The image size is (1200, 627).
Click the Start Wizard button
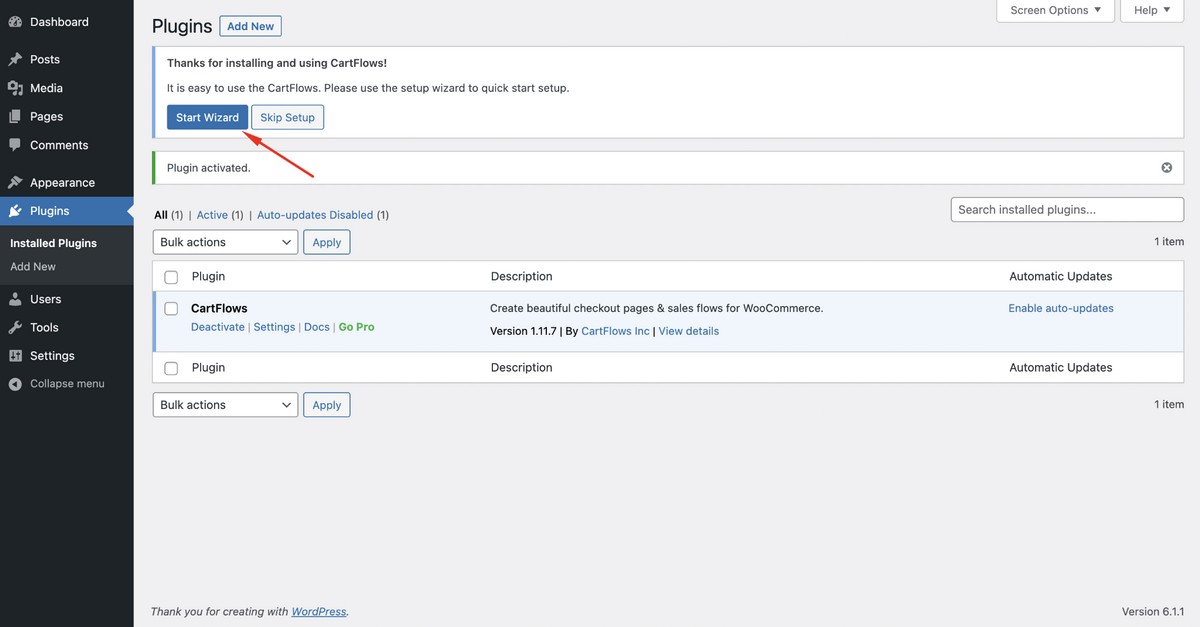coord(207,117)
